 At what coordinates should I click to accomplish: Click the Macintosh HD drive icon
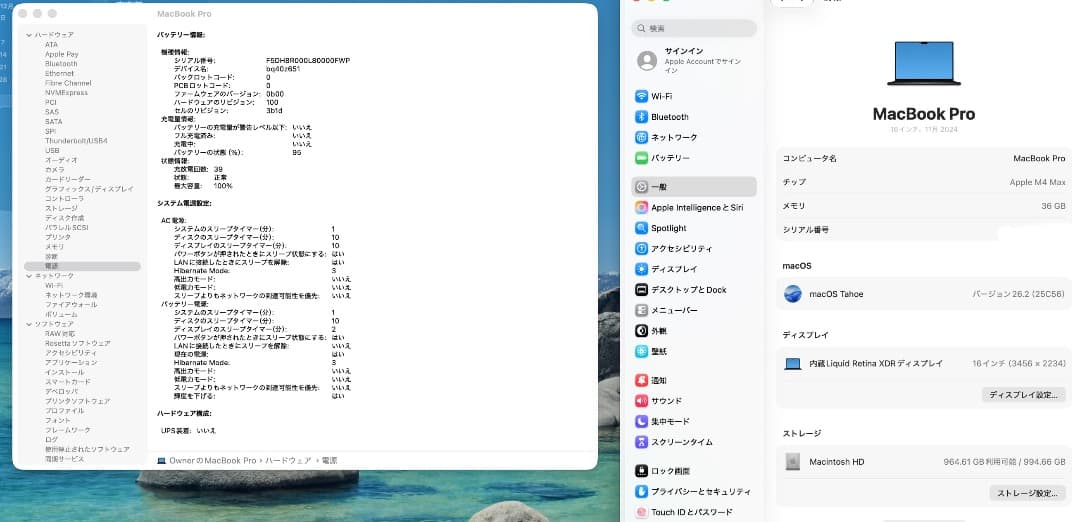[793, 462]
